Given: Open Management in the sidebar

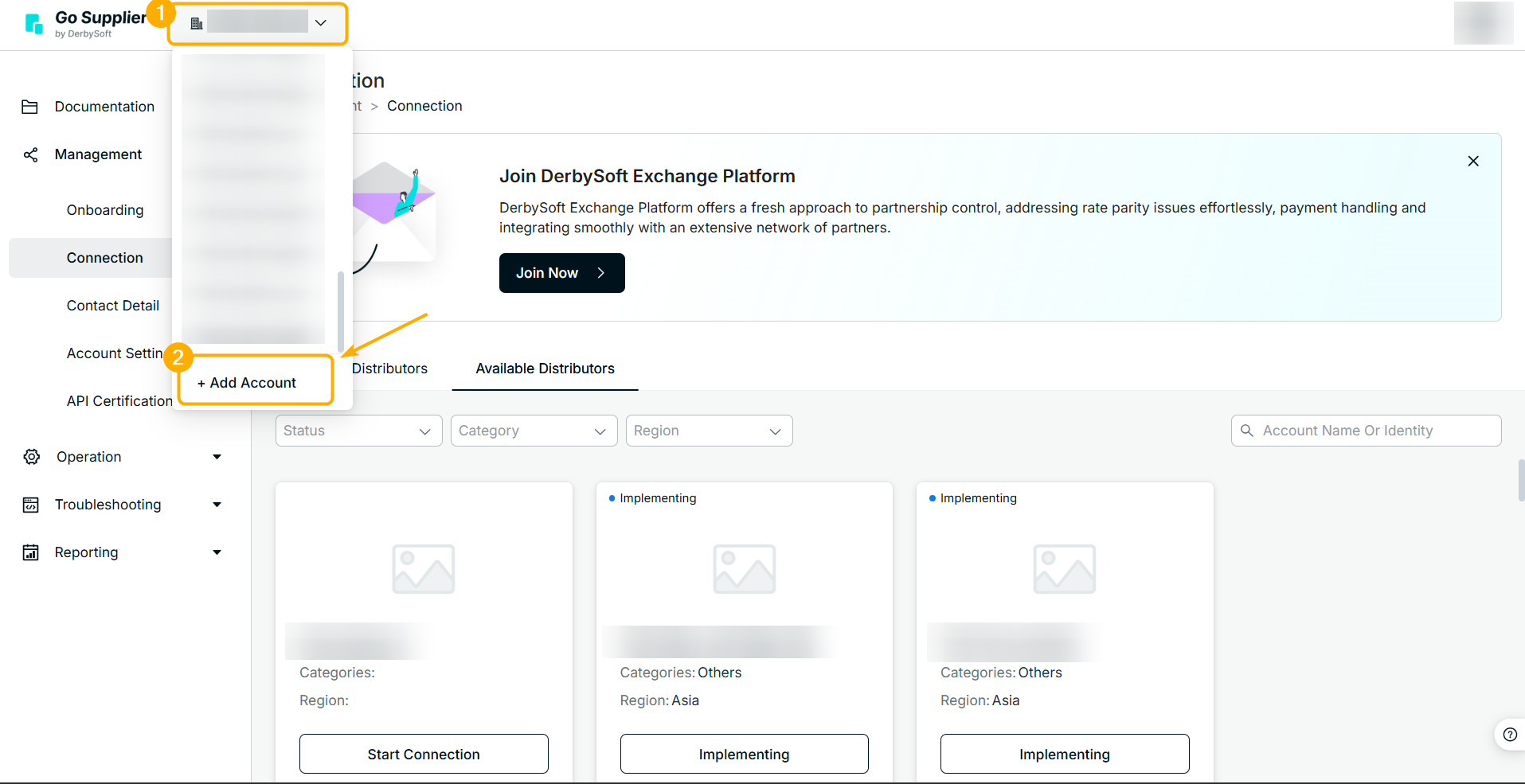Looking at the screenshot, I should [98, 154].
